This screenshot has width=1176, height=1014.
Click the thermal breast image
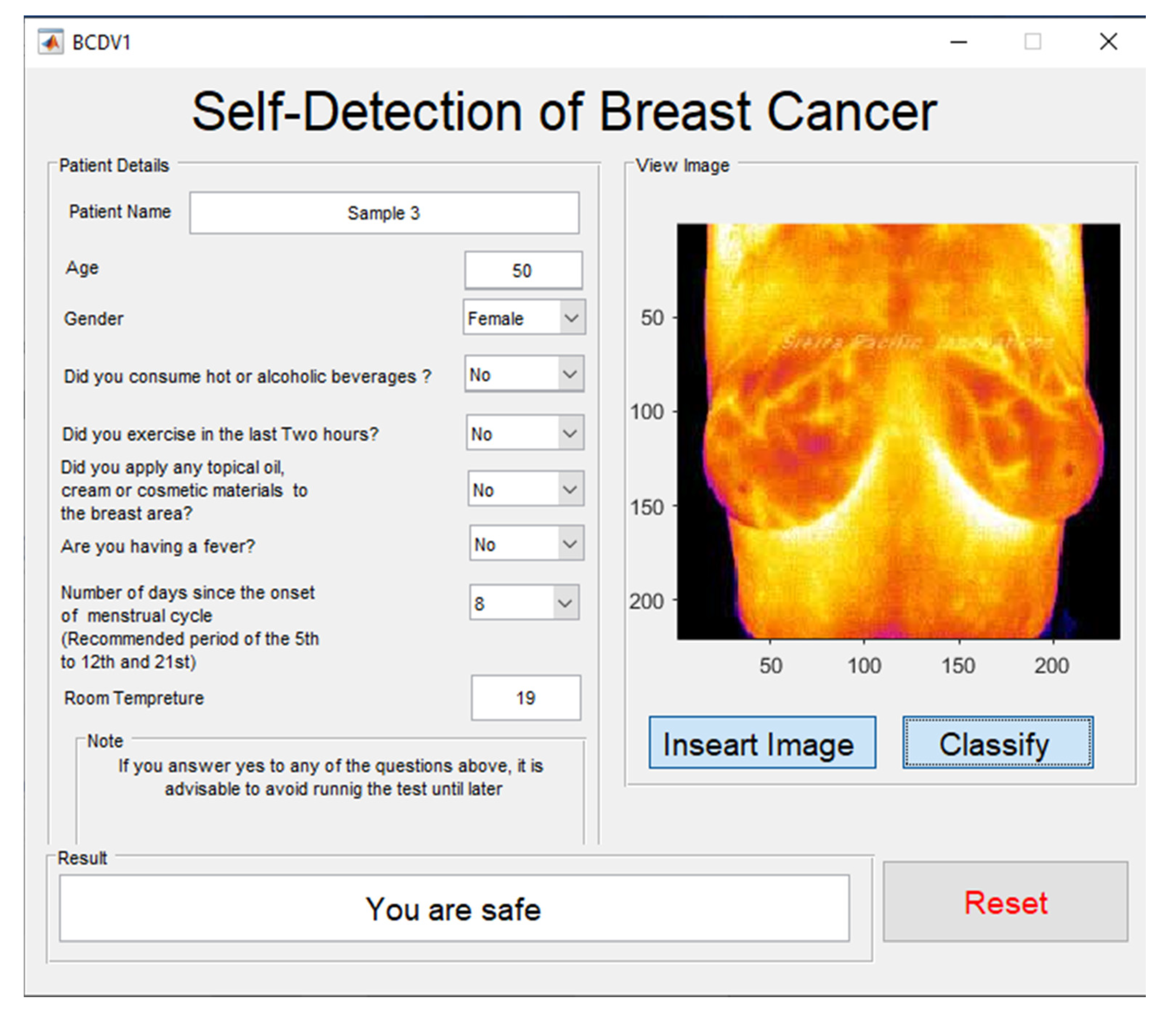(x=898, y=431)
